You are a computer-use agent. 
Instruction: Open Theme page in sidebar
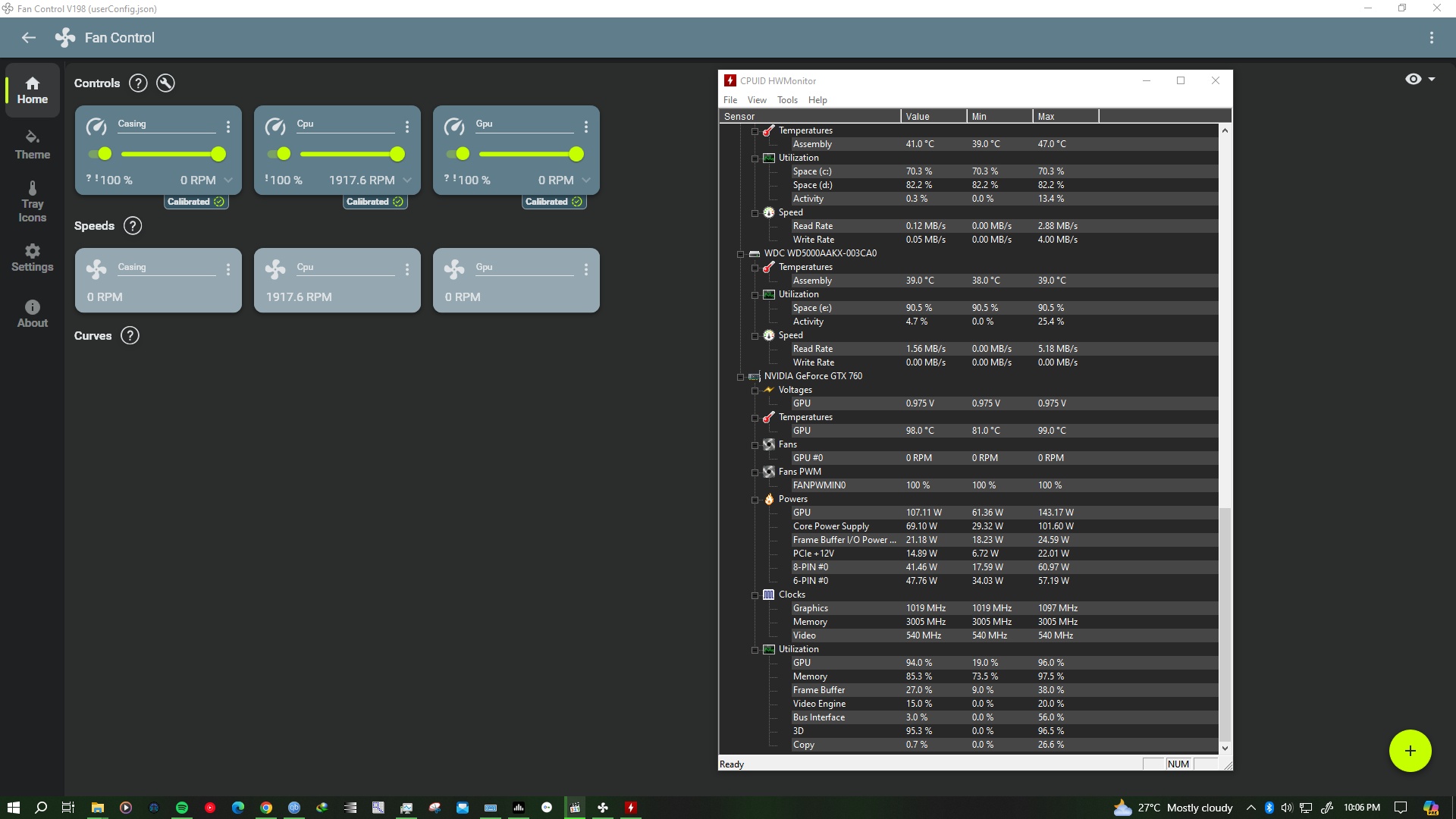33,145
